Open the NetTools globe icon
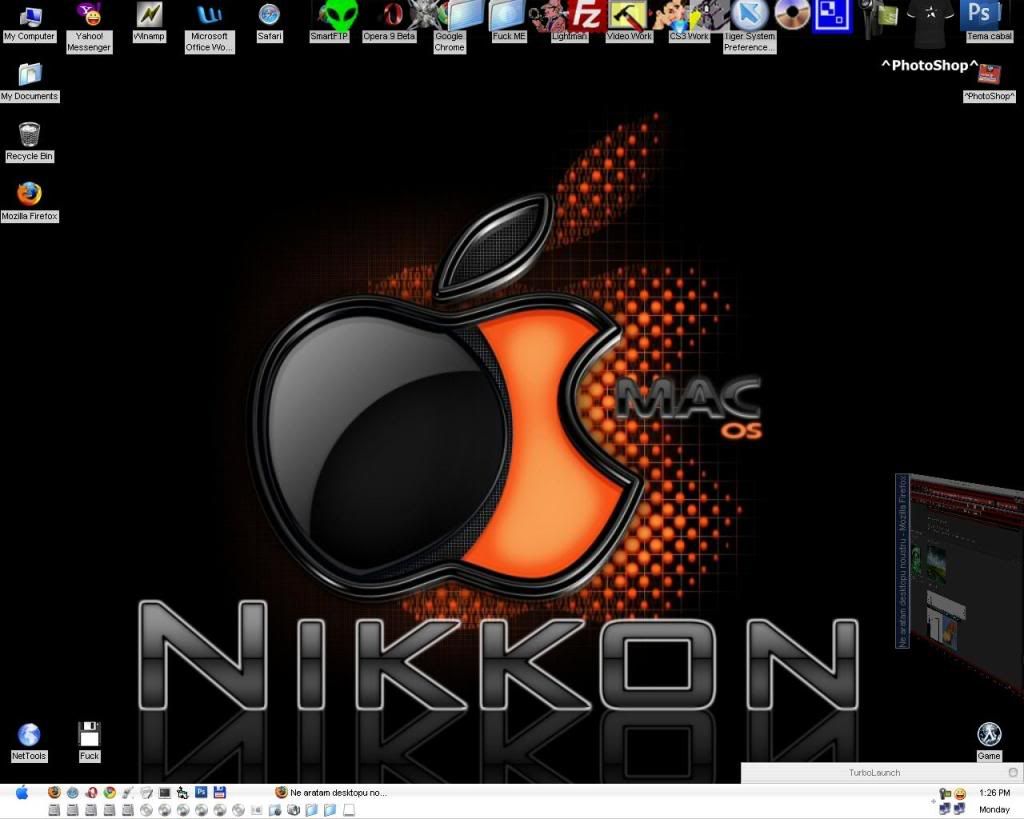 coord(29,743)
